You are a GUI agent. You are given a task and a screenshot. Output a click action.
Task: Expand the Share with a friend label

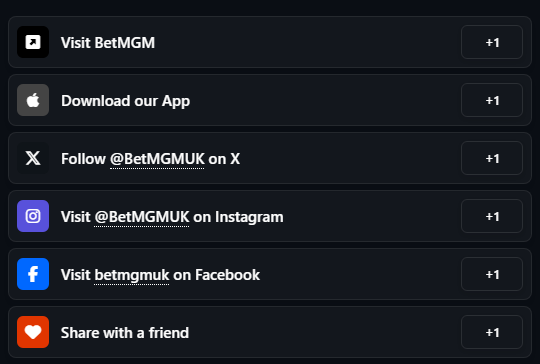coord(125,333)
